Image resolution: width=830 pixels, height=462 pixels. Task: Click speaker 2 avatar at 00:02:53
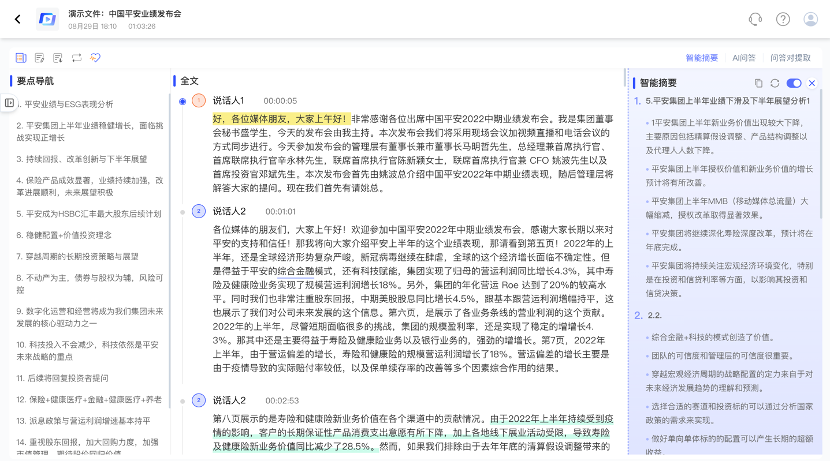[x=199, y=400]
